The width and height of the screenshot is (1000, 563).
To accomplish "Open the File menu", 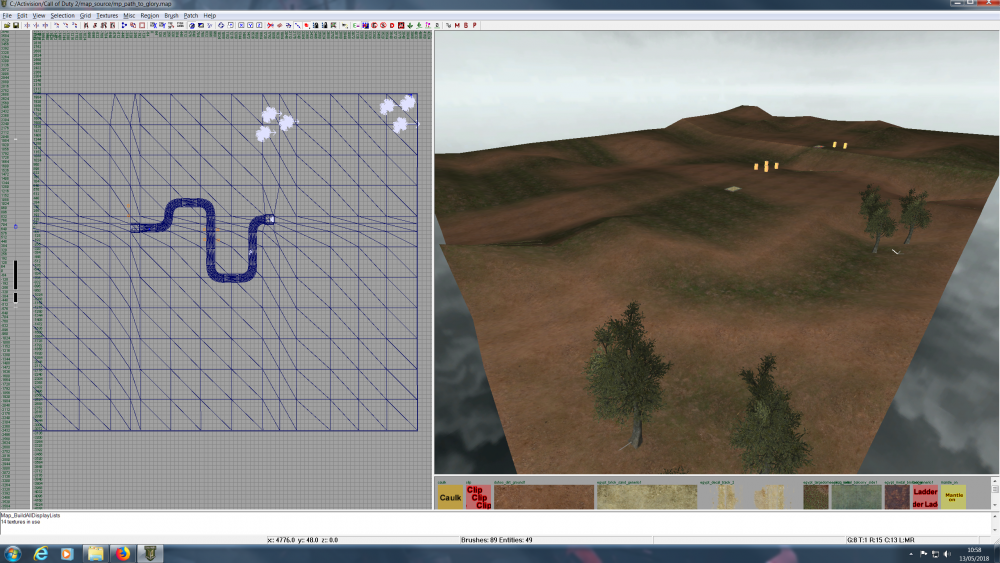I will click(7, 16).
